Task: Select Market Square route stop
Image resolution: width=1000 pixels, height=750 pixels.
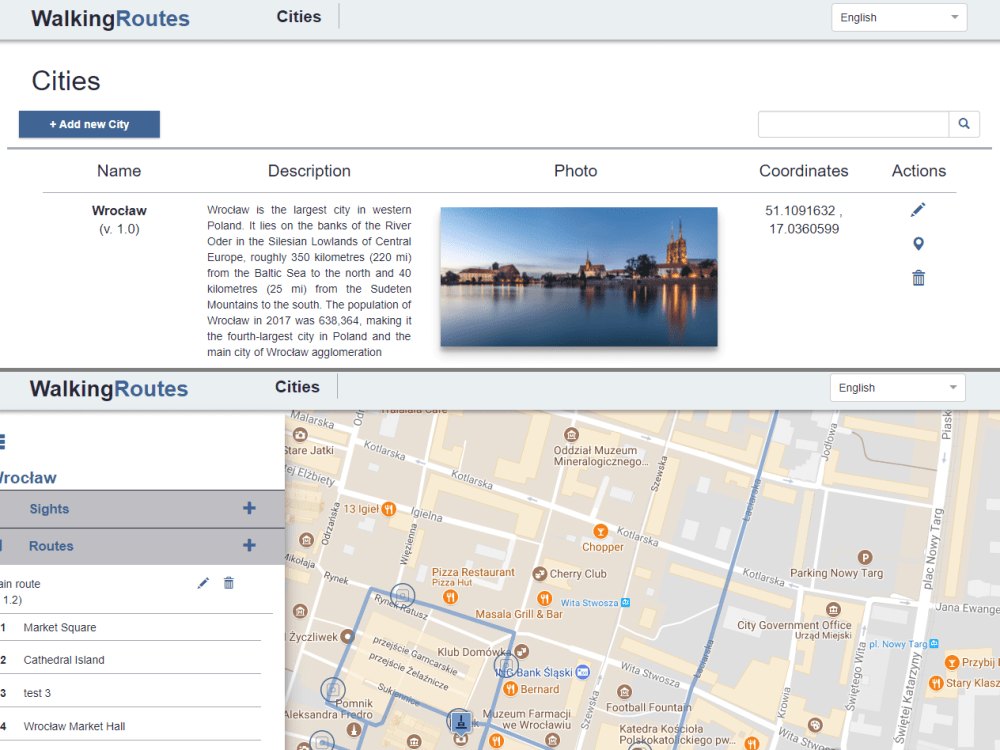Action: pos(60,628)
